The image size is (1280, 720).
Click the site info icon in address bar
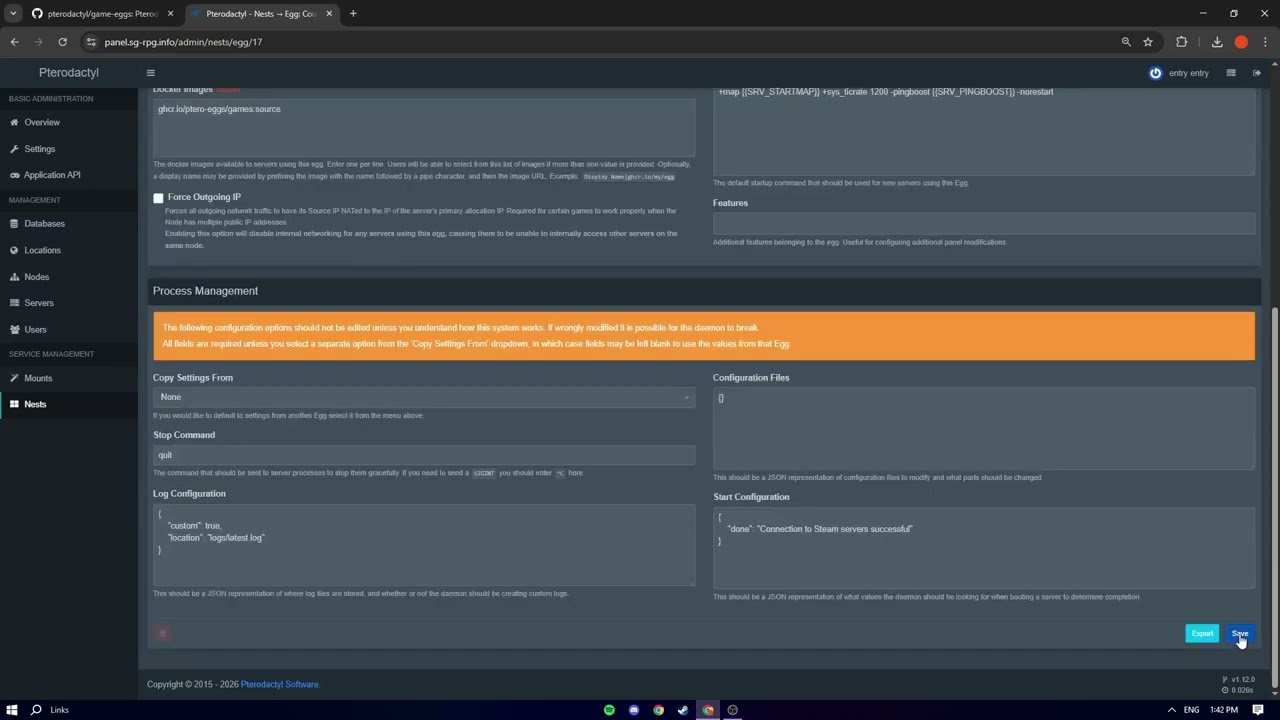[x=91, y=42]
